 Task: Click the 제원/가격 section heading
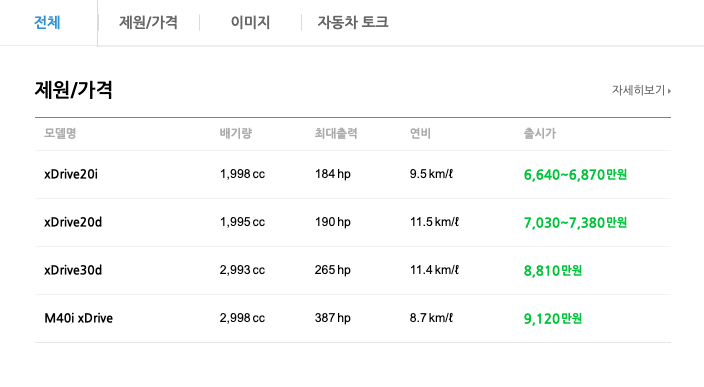(x=73, y=90)
